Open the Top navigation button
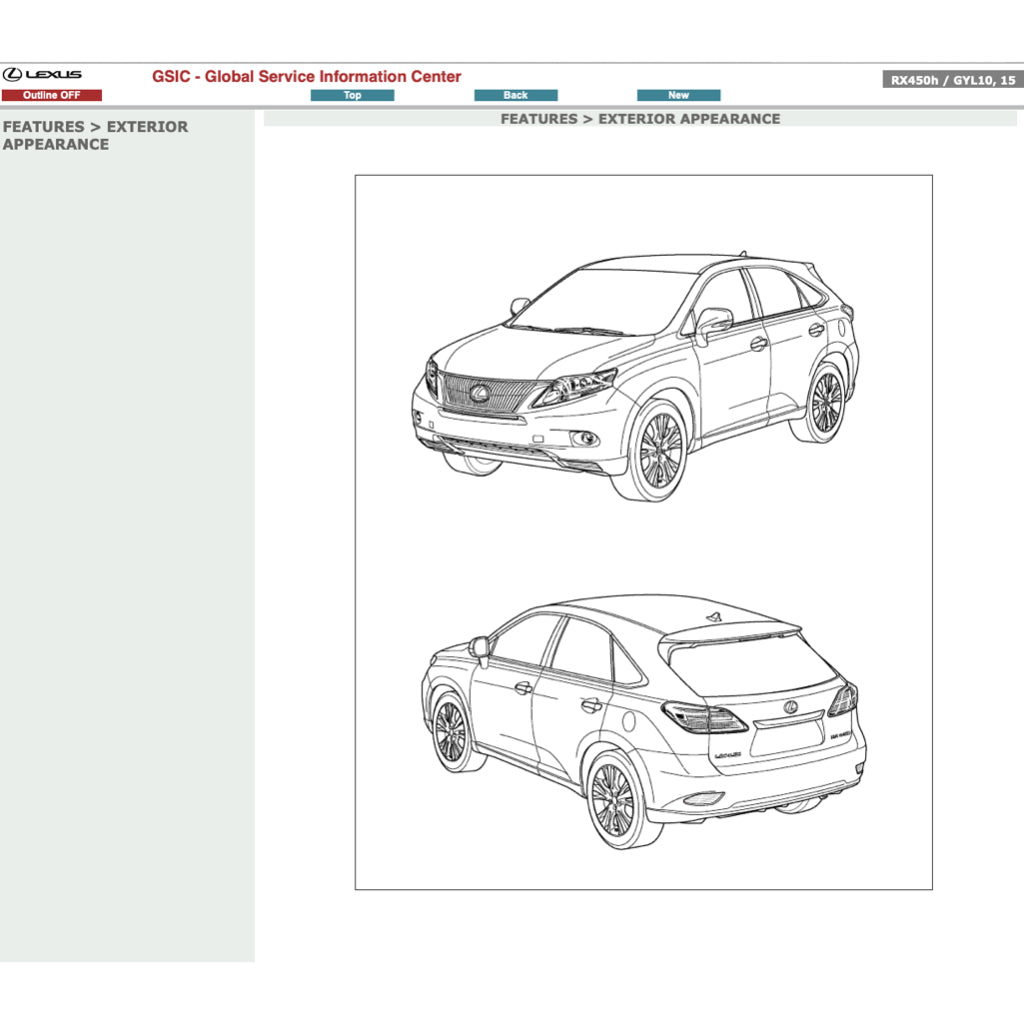This screenshot has width=1024, height=1024. pyautogui.click(x=352, y=95)
